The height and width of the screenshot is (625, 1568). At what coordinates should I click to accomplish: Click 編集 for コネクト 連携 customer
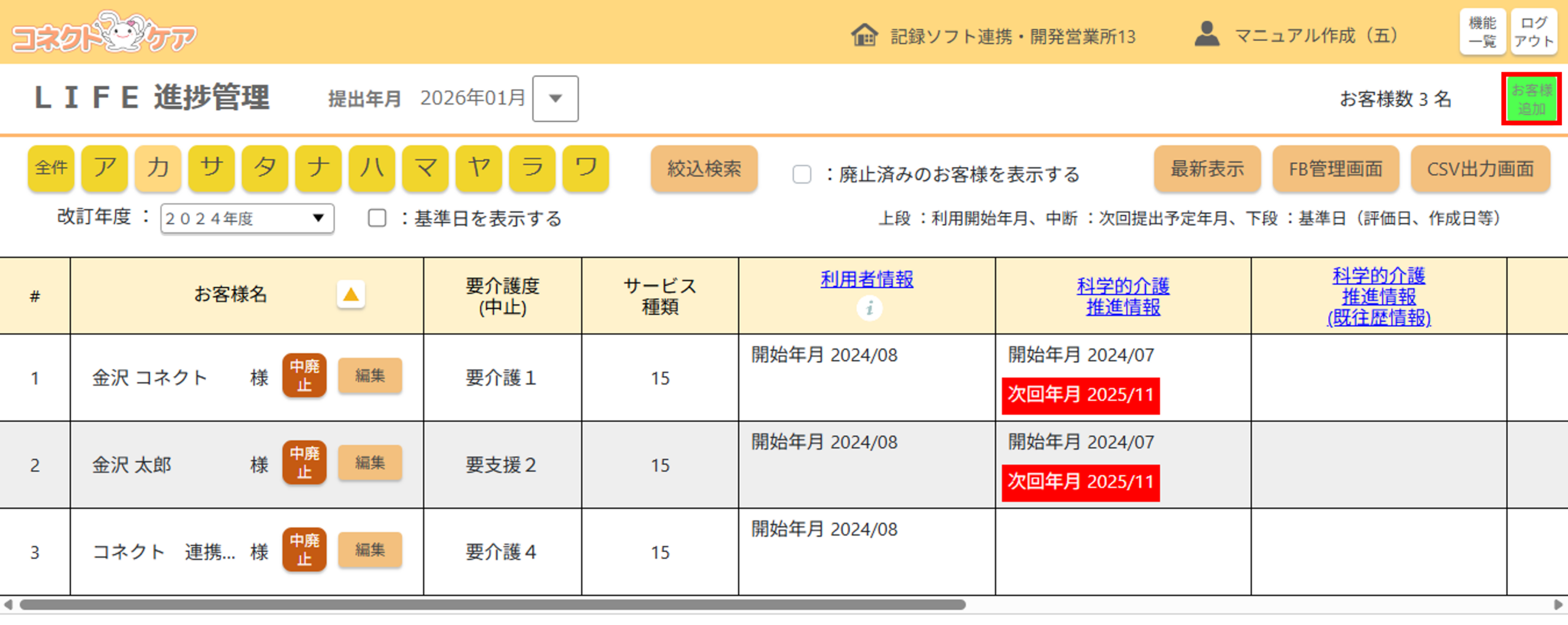tap(370, 550)
